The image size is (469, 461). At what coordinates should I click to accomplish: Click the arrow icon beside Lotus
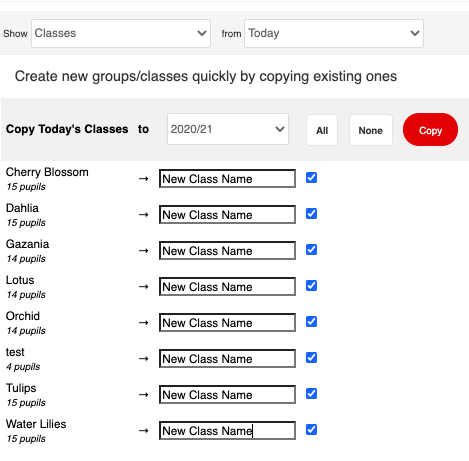144,287
